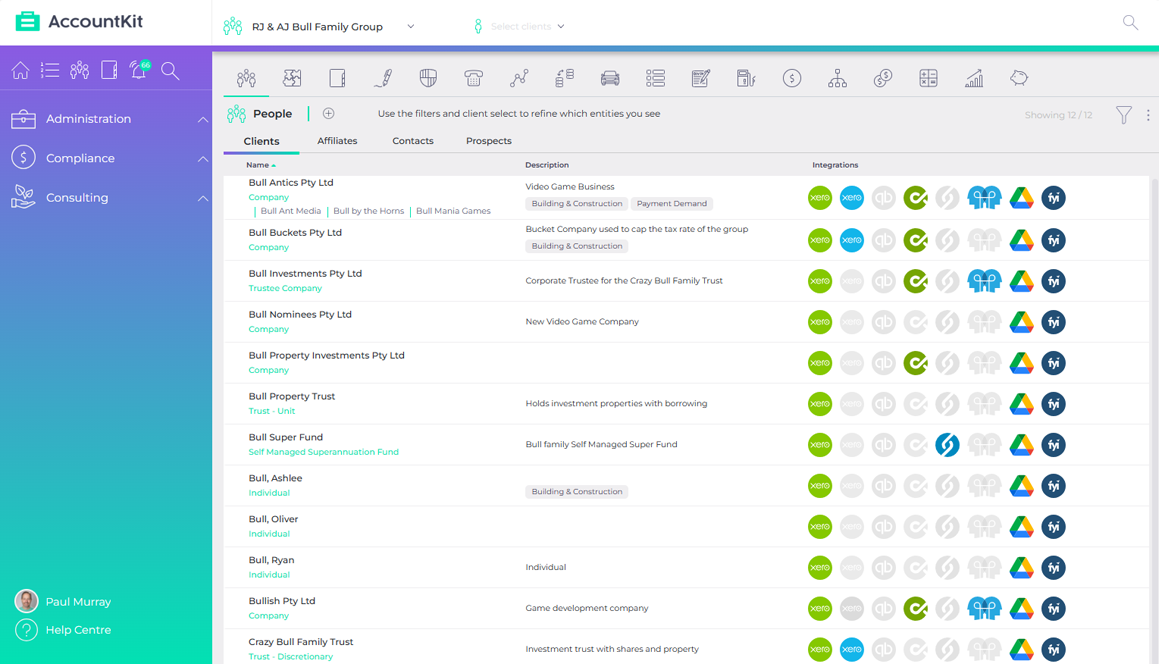Image resolution: width=1159 pixels, height=664 pixels.
Task: Select the calculator toolbar icon
Action: [x=928, y=78]
